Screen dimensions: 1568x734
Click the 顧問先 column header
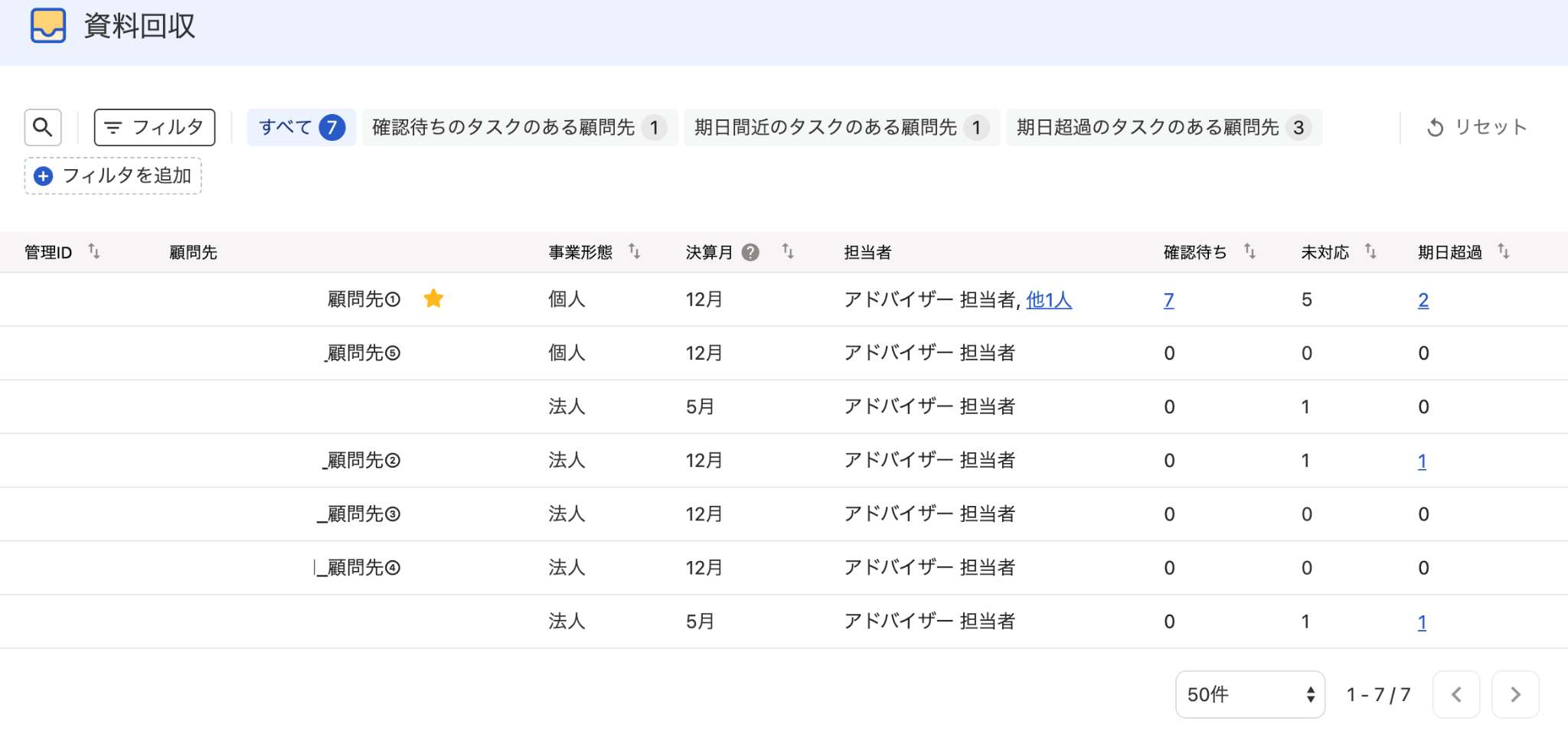[x=194, y=253]
